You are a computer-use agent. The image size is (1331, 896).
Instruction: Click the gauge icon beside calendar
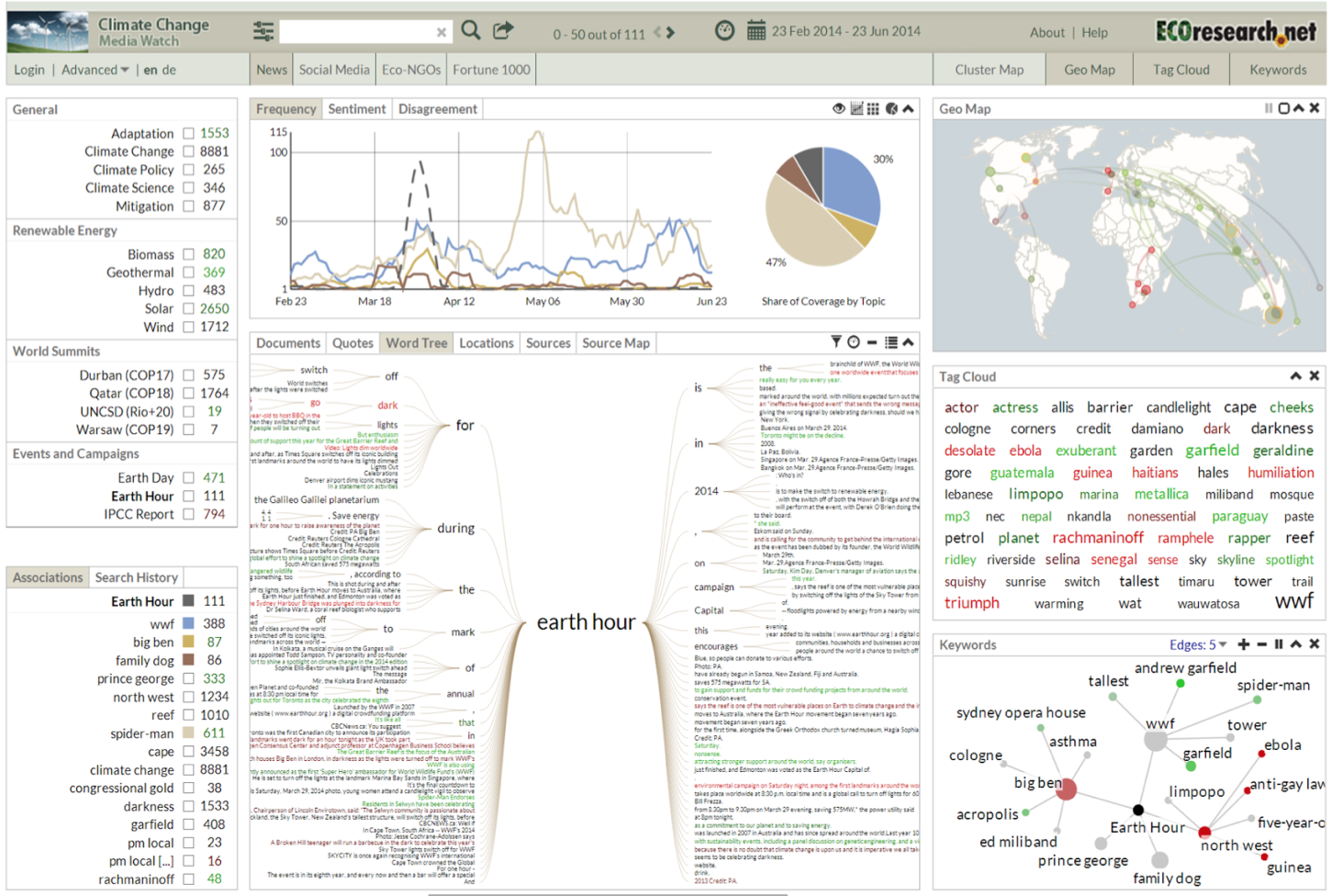click(725, 30)
